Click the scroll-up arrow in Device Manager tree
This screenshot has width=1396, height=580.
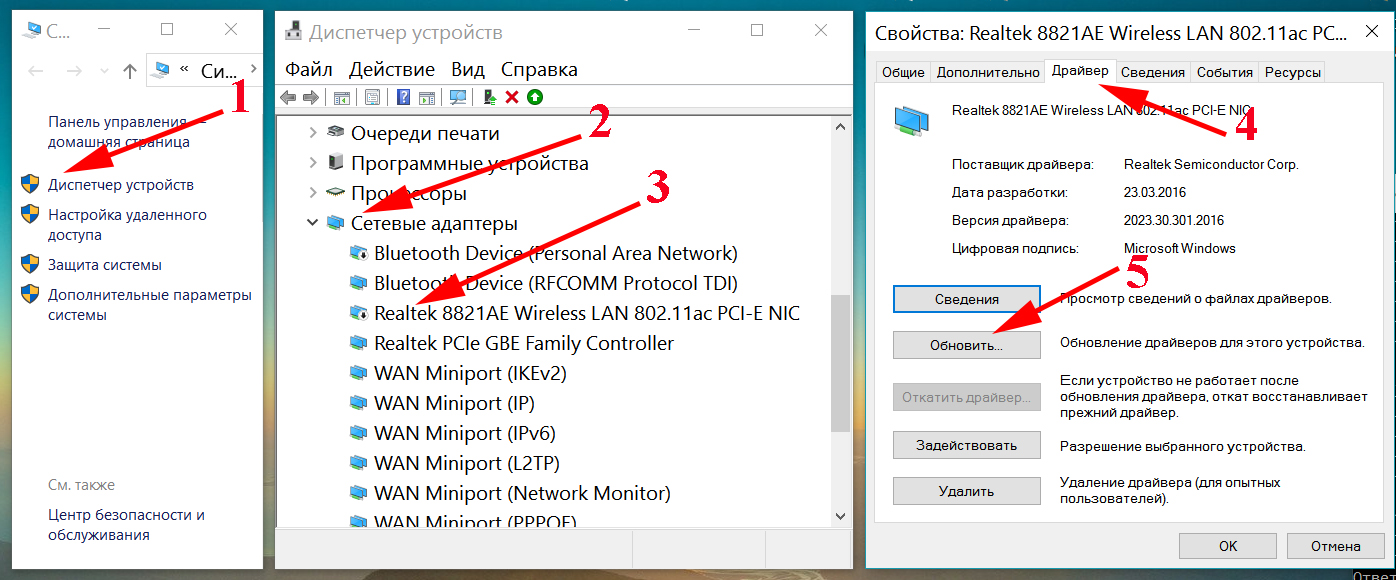pyautogui.click(x=841, y=125)
